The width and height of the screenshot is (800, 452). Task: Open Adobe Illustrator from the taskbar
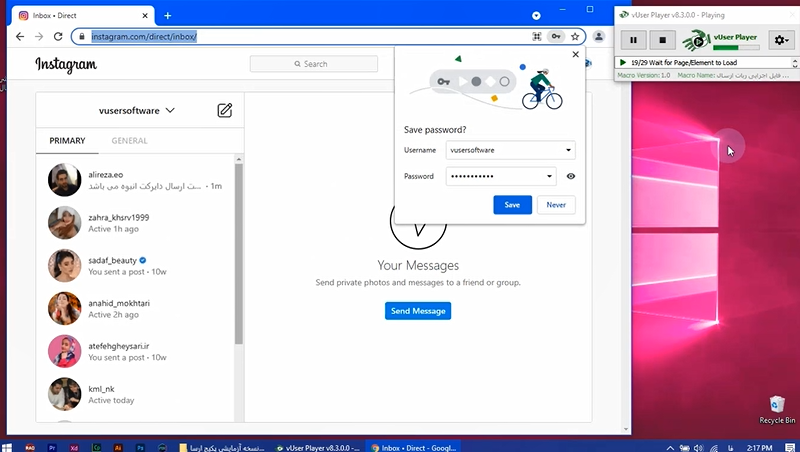[118, 447]
